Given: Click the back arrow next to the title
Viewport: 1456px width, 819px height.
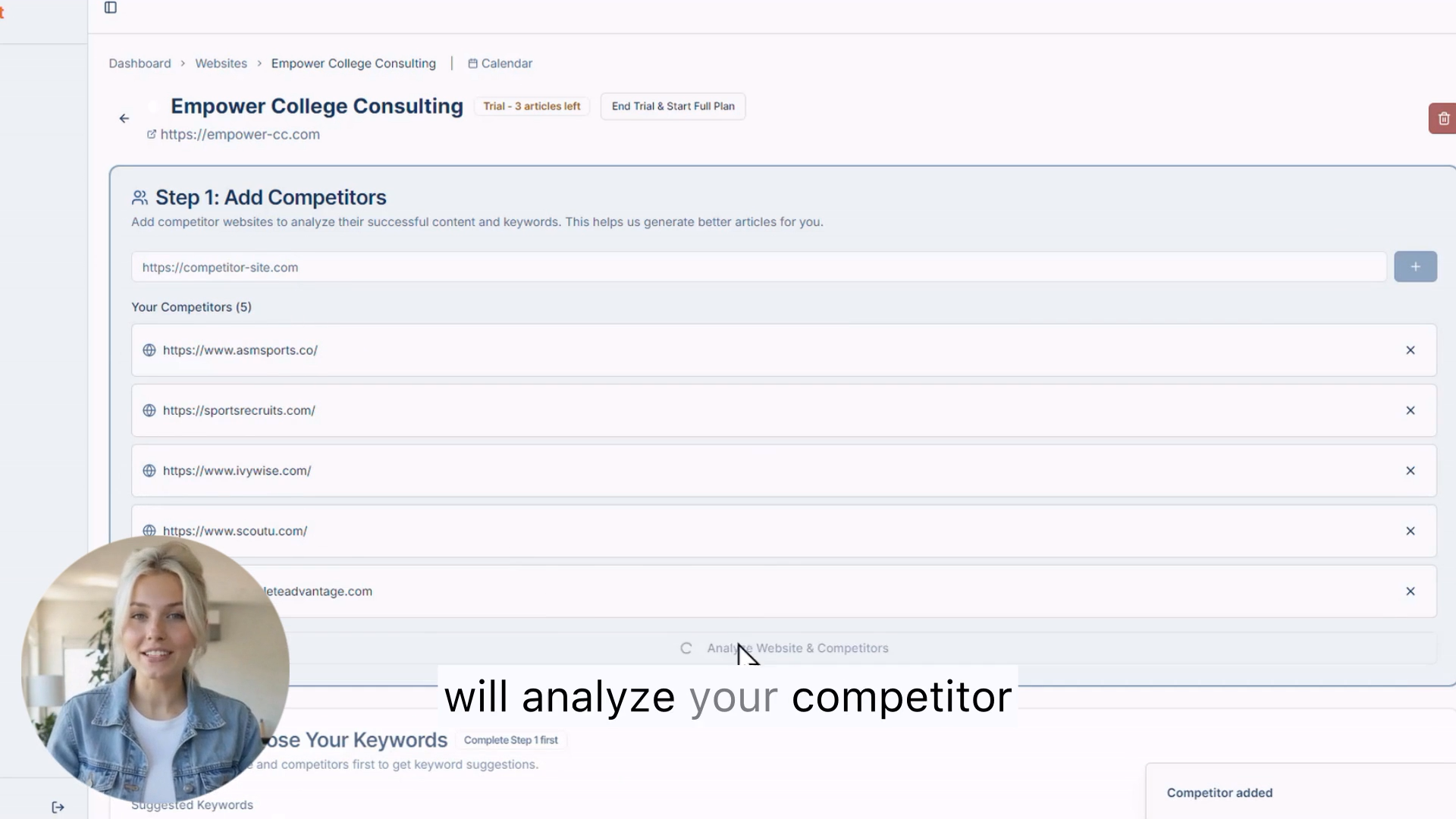Looking at the screenshot, I should click(x=124, y=118).
